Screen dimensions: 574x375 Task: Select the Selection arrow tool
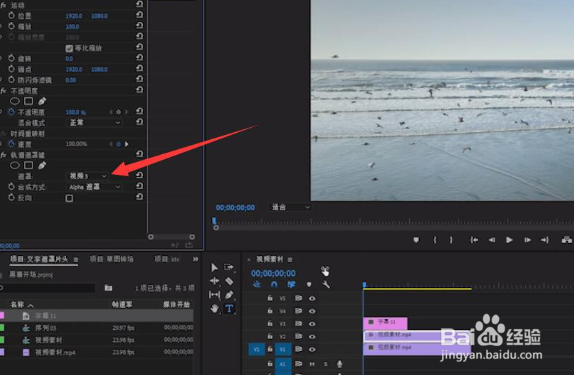click(x=214, y=268)
